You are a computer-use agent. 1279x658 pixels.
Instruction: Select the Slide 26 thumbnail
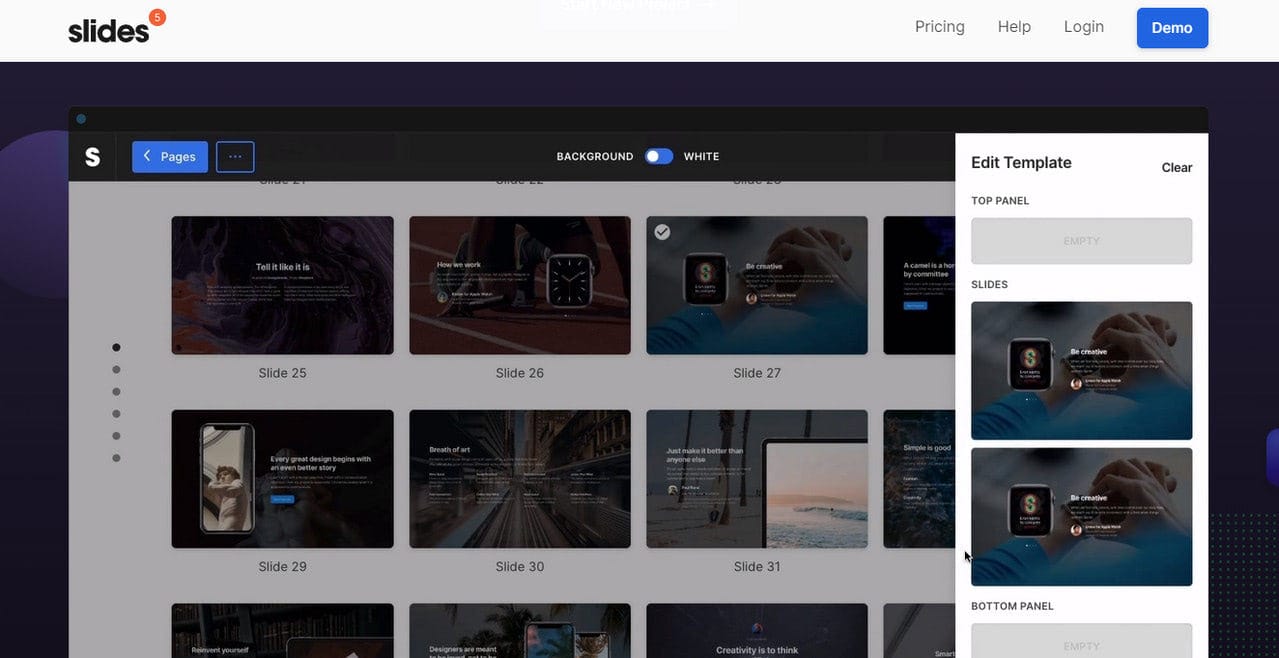[x=520, y=285]
